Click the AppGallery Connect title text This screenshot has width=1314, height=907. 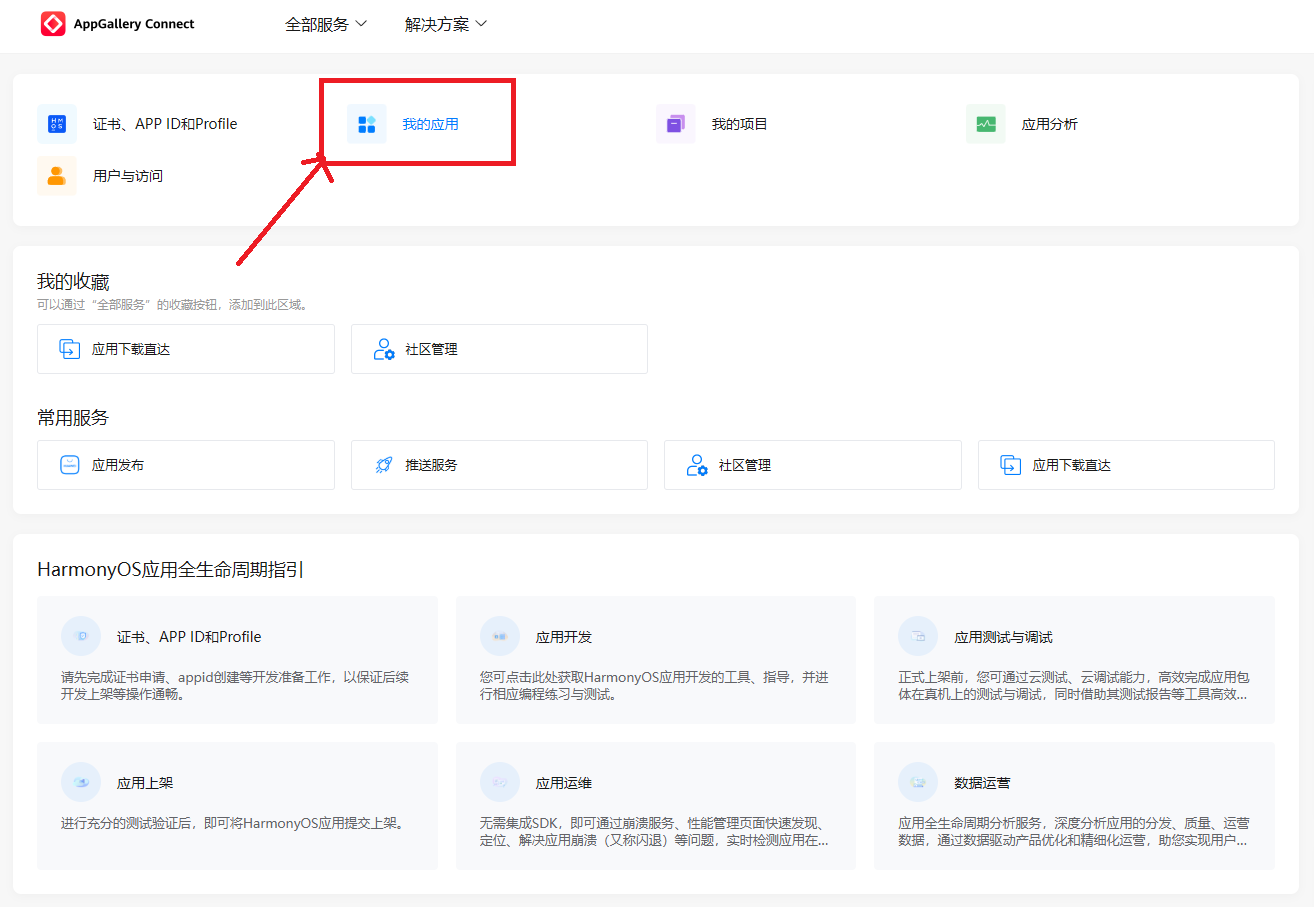[134, 24]
